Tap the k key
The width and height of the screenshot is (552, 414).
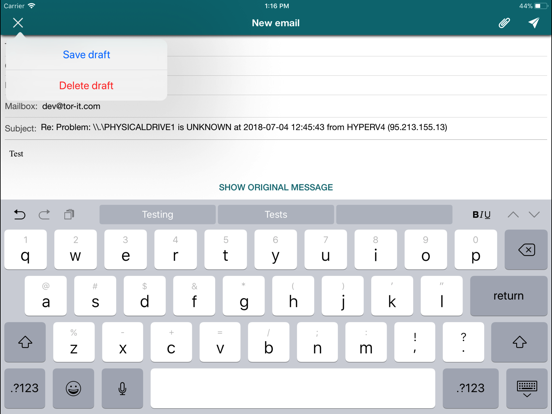tap(392, 296)
